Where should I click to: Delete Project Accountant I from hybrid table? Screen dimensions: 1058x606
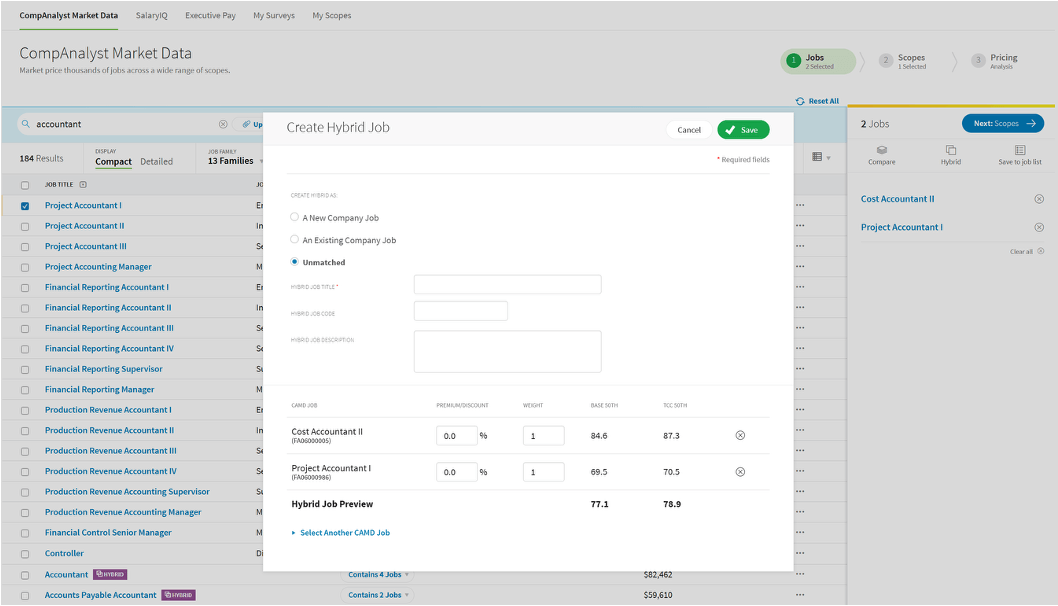pos(740,472)
